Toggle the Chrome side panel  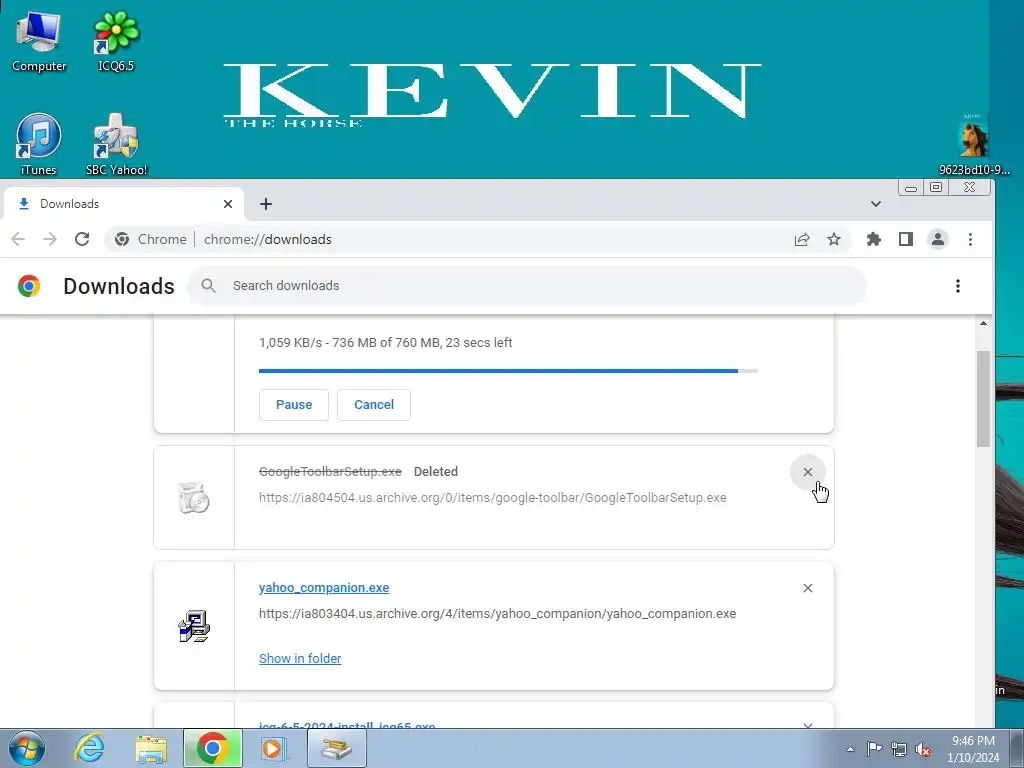(x=906, y=239)
